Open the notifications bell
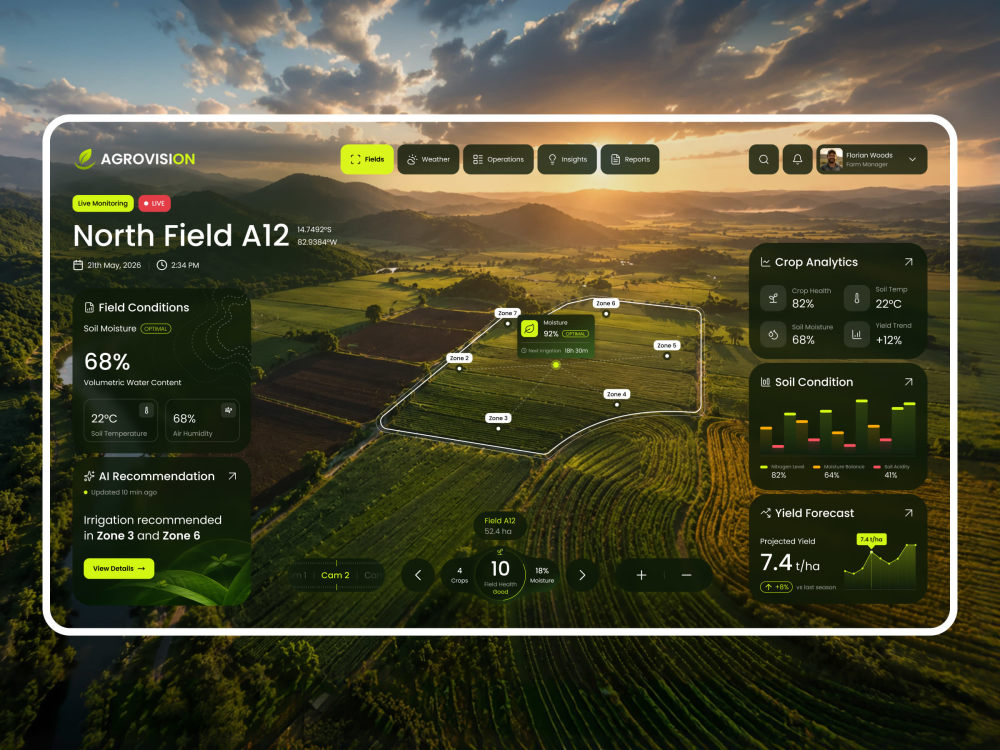1000x750 pixels. tap(797, 159)
